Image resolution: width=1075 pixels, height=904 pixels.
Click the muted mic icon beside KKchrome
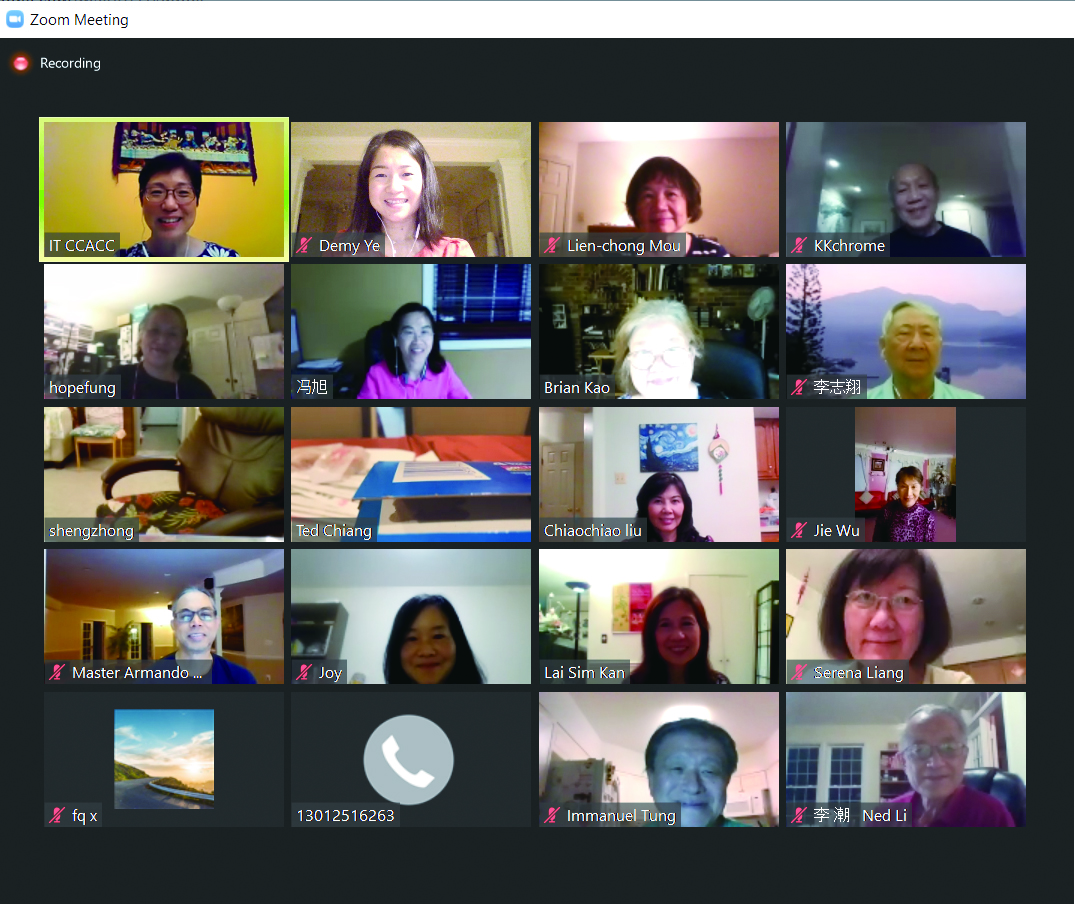click(799, 245)
